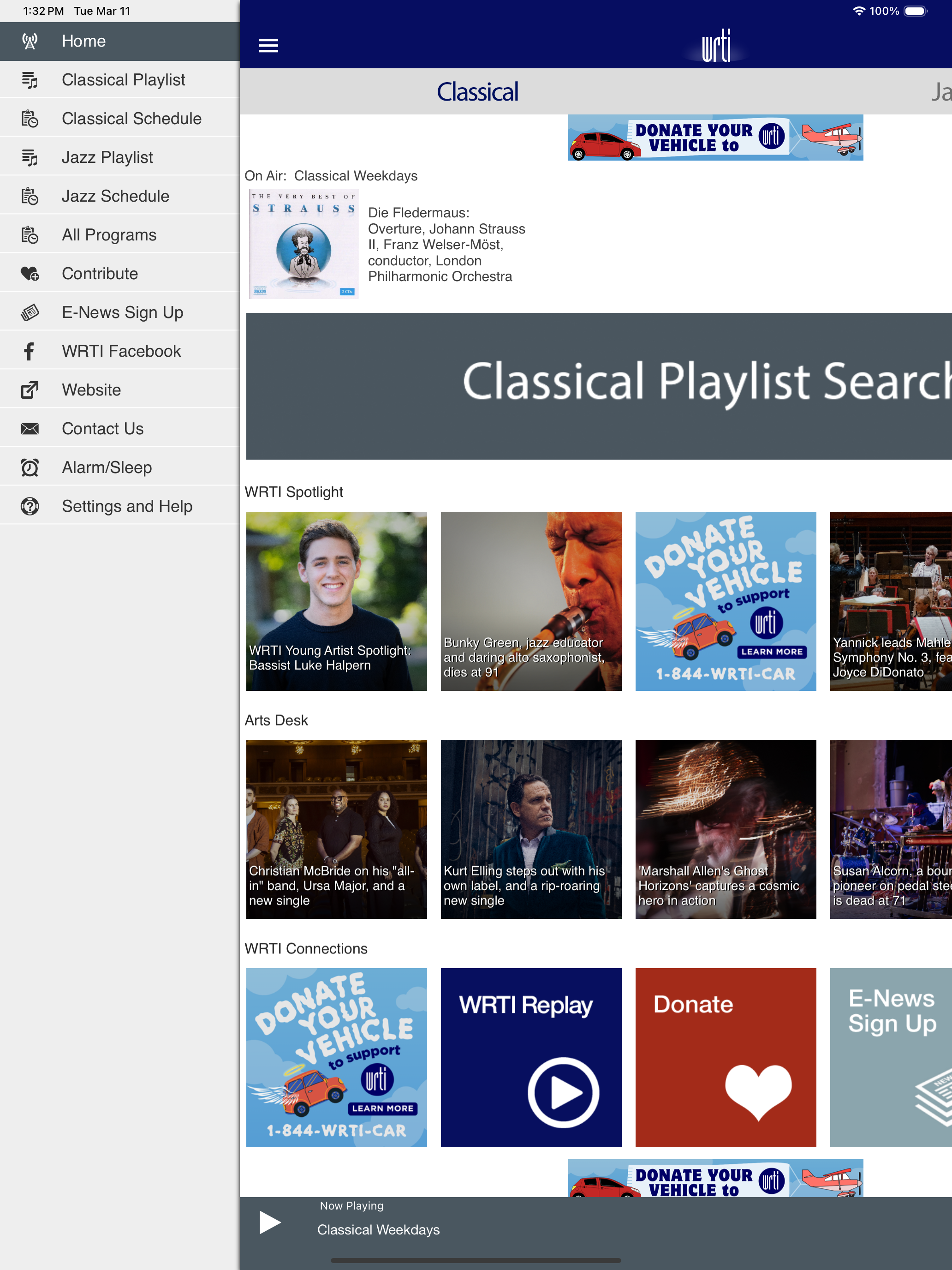Open All Programs menu item
The height and width of the screenshot is (1270, 952).
119,235
